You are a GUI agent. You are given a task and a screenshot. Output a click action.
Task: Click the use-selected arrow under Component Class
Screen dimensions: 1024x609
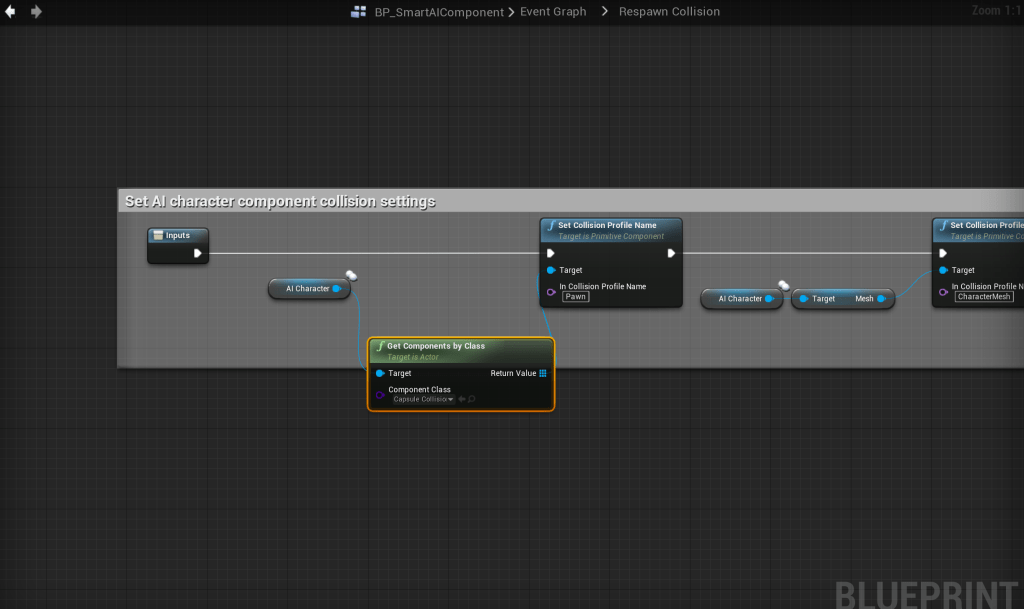click(461, 399)
